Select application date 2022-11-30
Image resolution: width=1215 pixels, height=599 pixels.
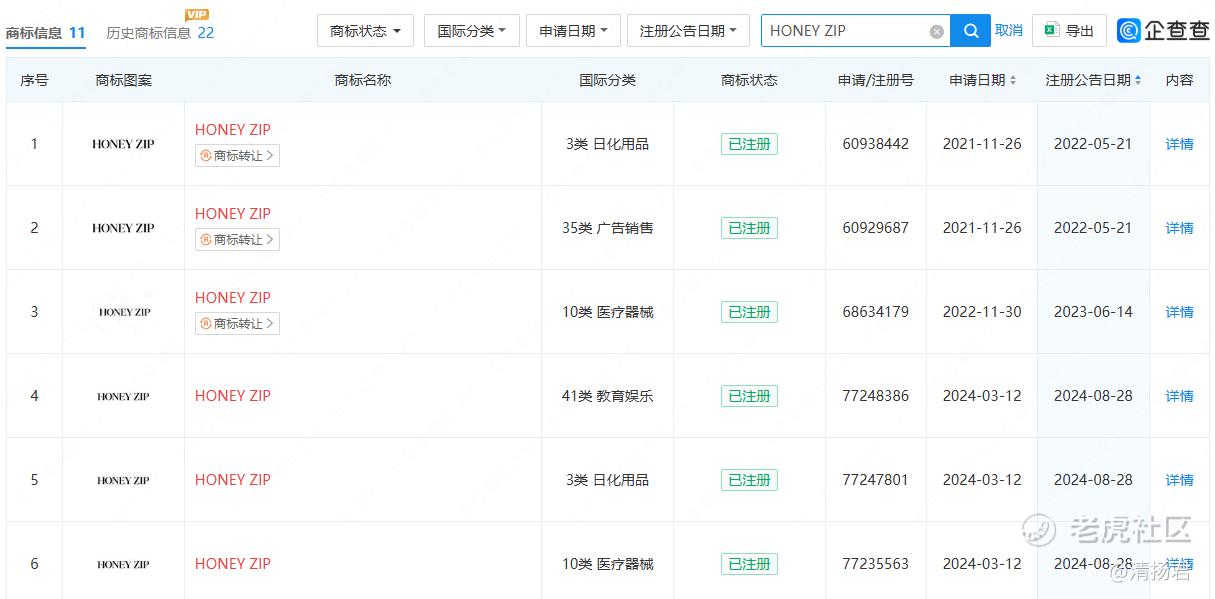(982, 312)
